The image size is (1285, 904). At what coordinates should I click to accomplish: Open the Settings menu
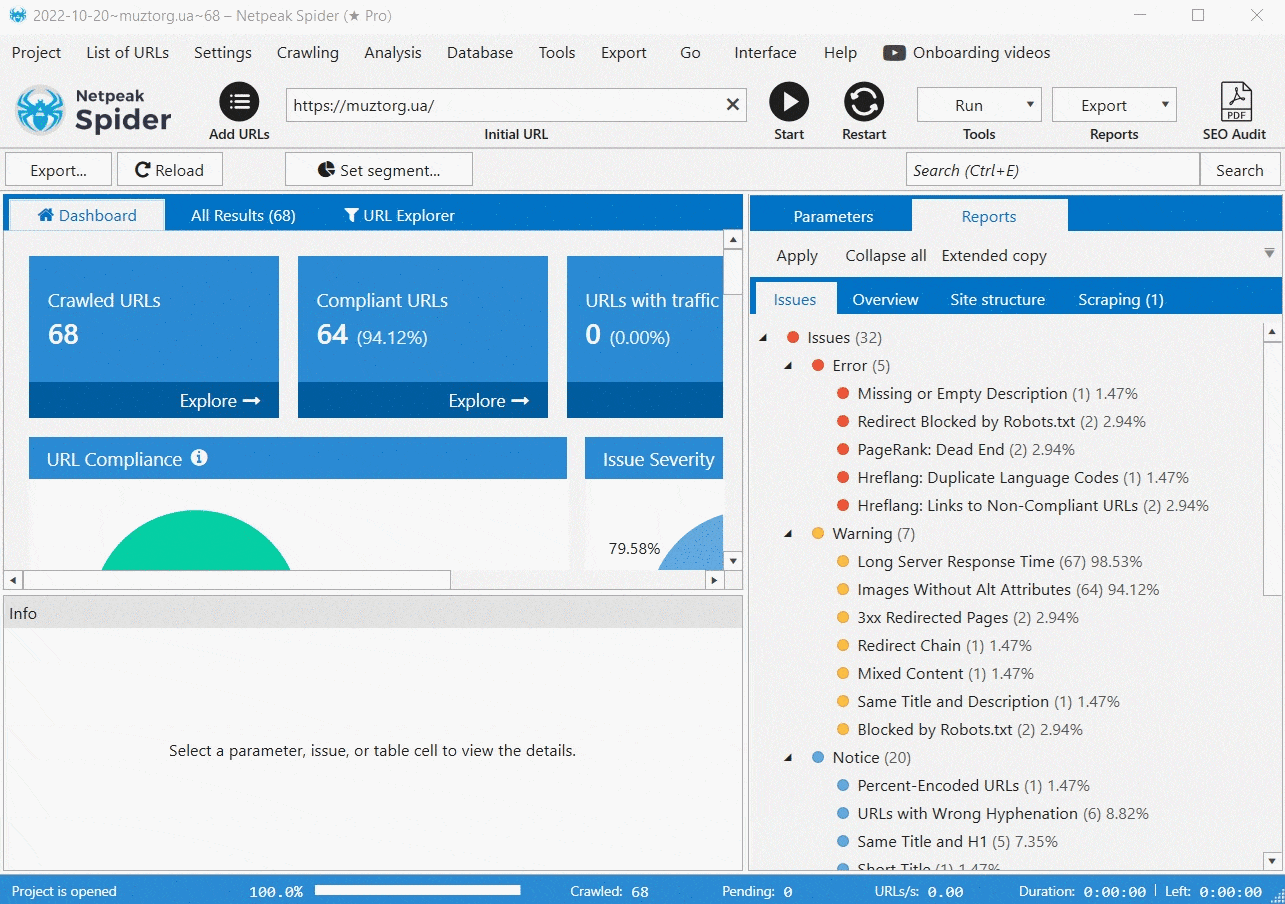[x=223, y=53]
